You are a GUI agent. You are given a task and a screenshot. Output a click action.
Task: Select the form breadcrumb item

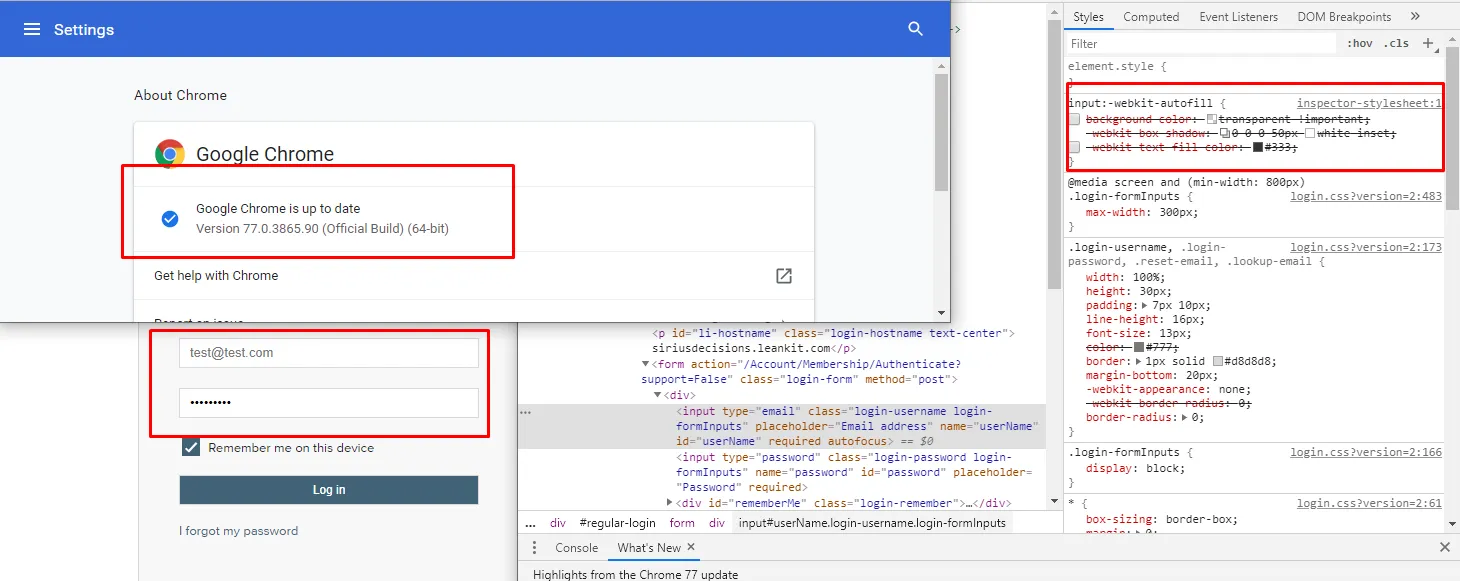pyautogui.click(x=682, y=523)
